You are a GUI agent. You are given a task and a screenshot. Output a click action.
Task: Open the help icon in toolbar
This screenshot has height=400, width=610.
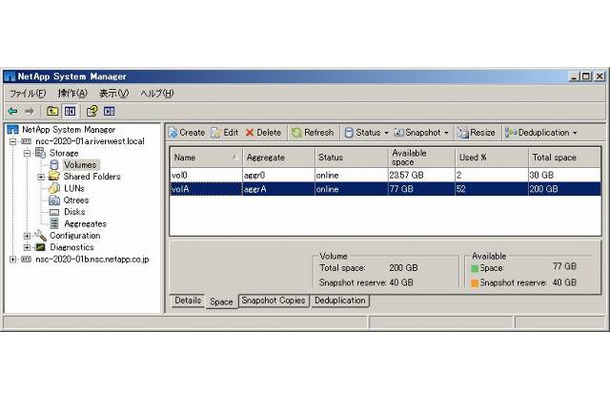(x=92, y=111)
